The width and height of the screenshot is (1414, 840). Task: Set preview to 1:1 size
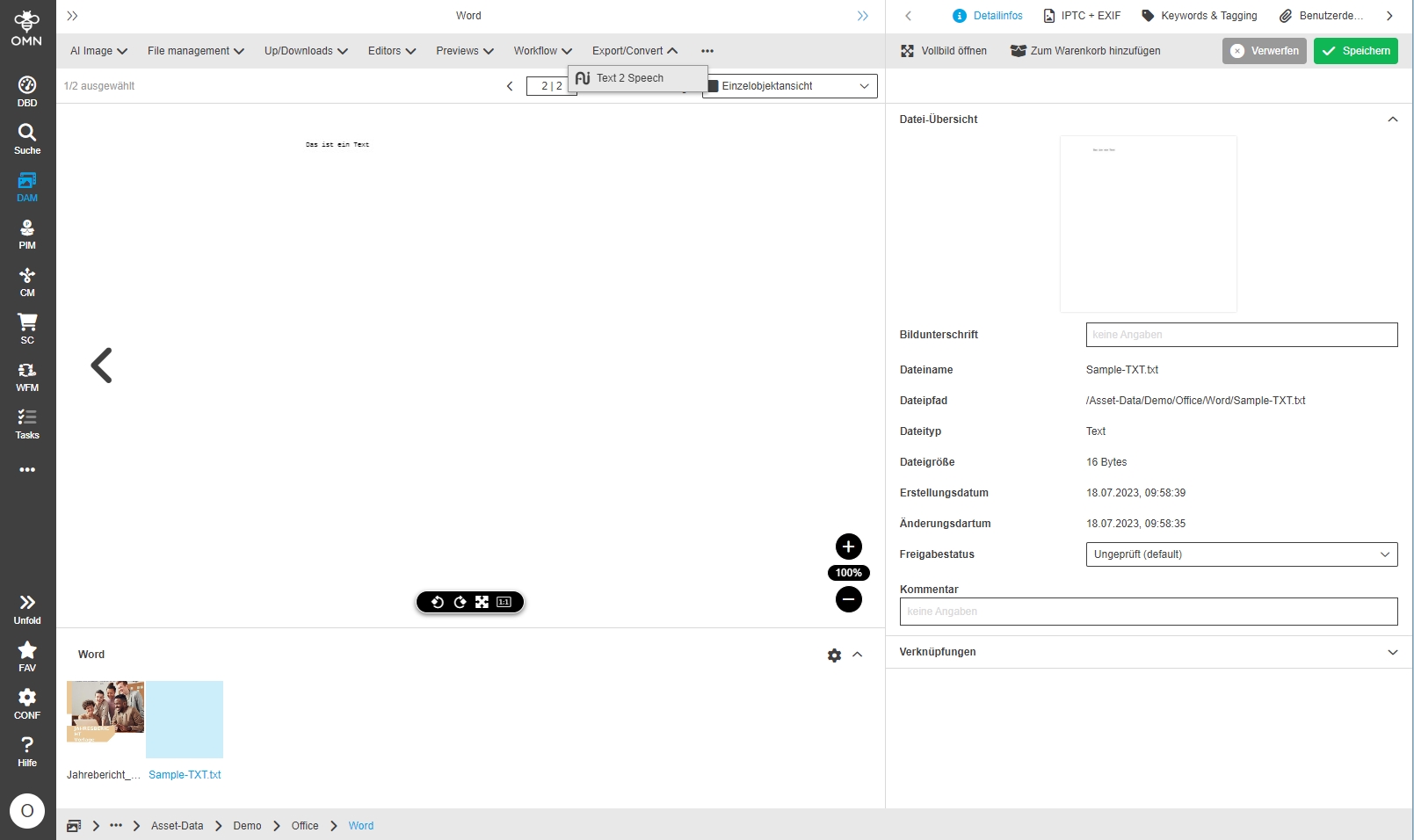click(504, 602)
